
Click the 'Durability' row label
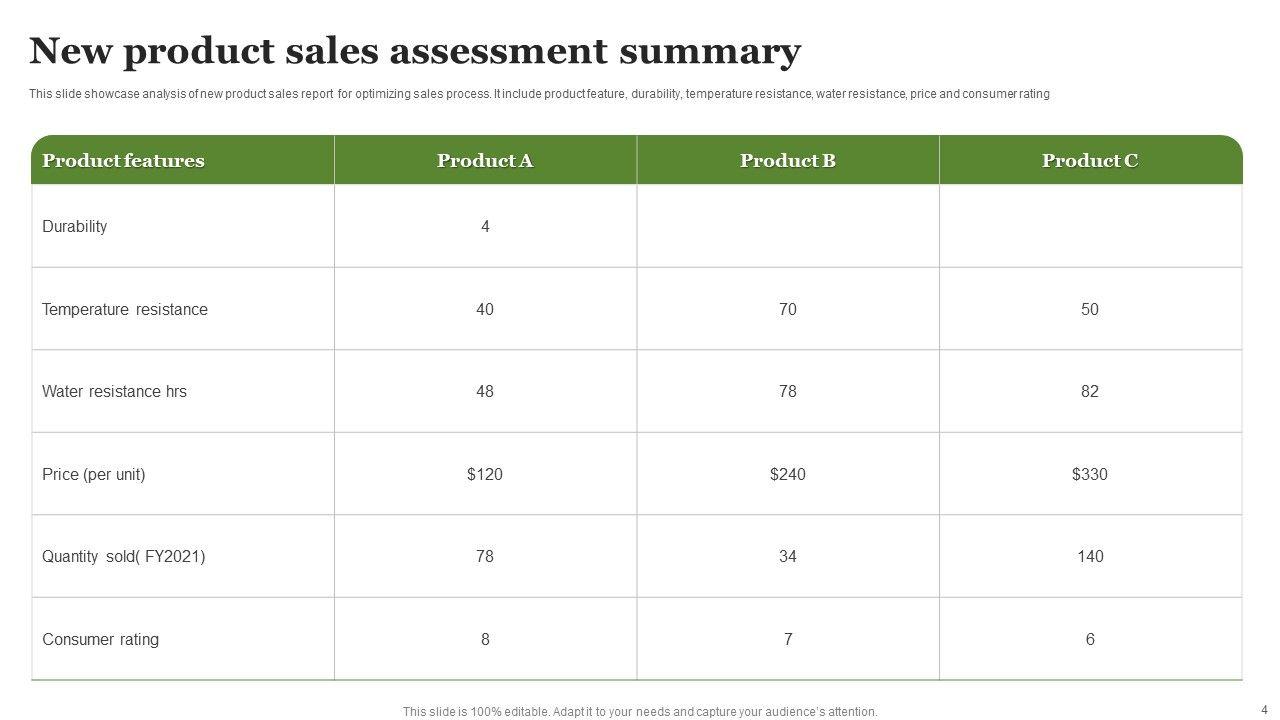[x=75, y=227]
